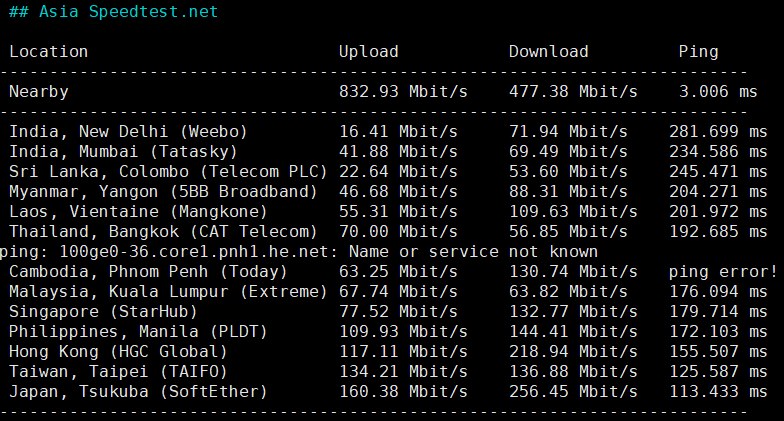Click 'Taiwan, Taipei (TAIFO)' location
This screenshot has height=421, width=784.
(x=118, y=372)
